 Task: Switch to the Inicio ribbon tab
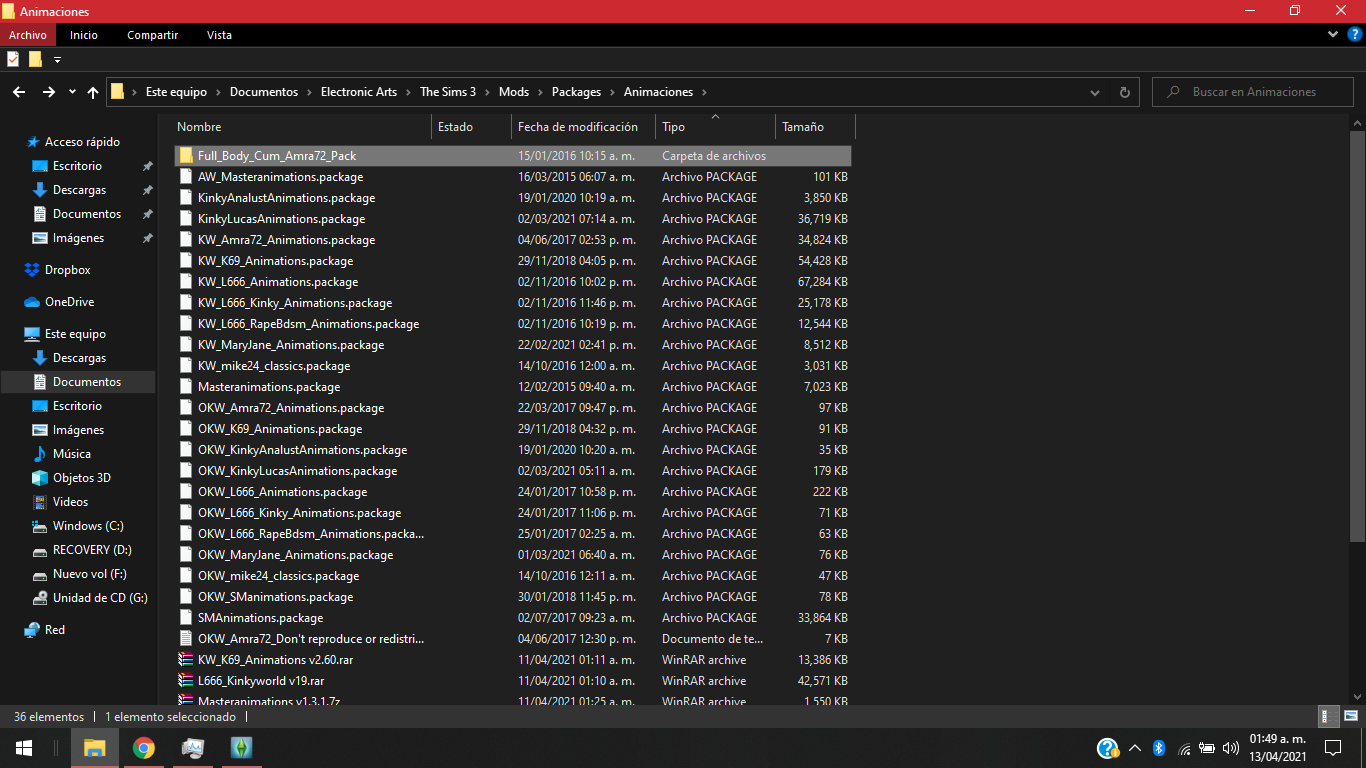tap(84, 35)
